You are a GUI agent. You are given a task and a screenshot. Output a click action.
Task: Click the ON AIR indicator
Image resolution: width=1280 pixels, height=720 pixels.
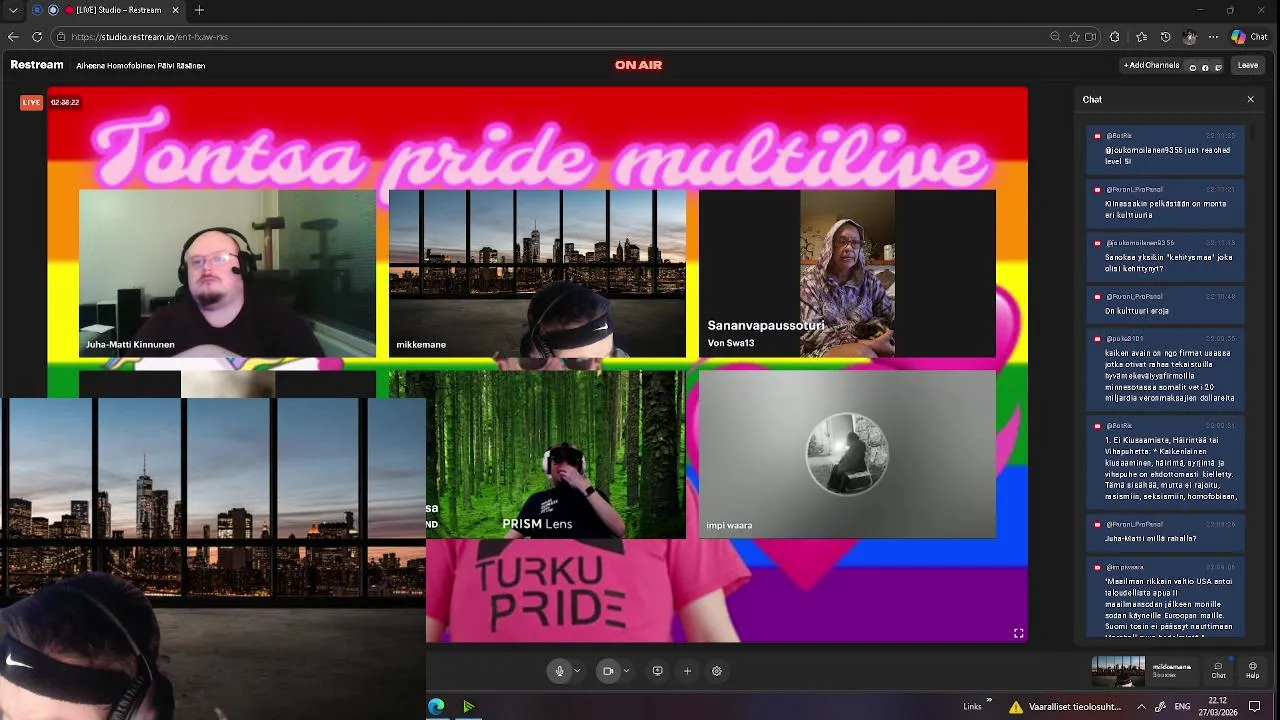click(x=638, y=65)
